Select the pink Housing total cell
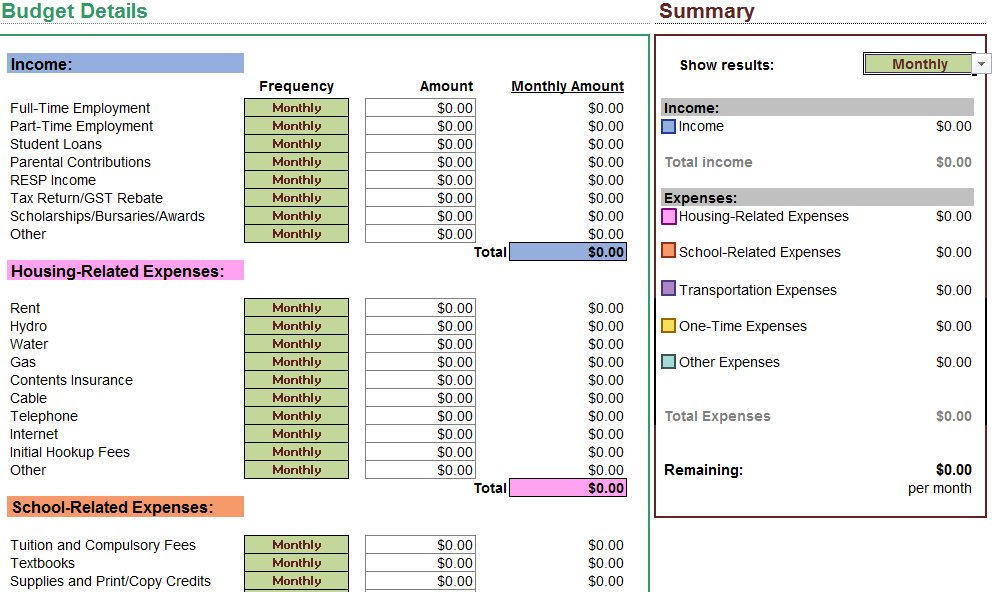The height and width of the screenshot is (592, 994). click(x=568, y=487)
